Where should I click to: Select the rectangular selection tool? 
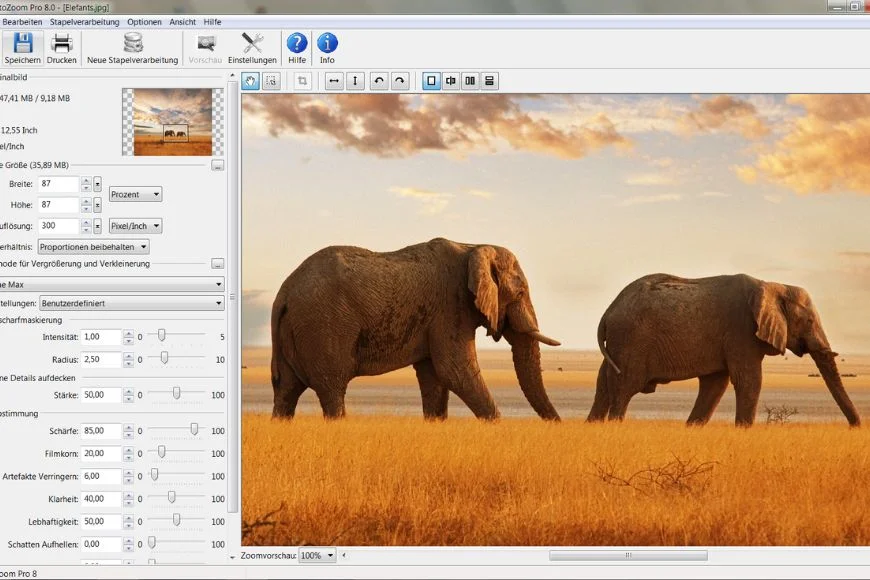pyautogui.click(x=270, y=81)
